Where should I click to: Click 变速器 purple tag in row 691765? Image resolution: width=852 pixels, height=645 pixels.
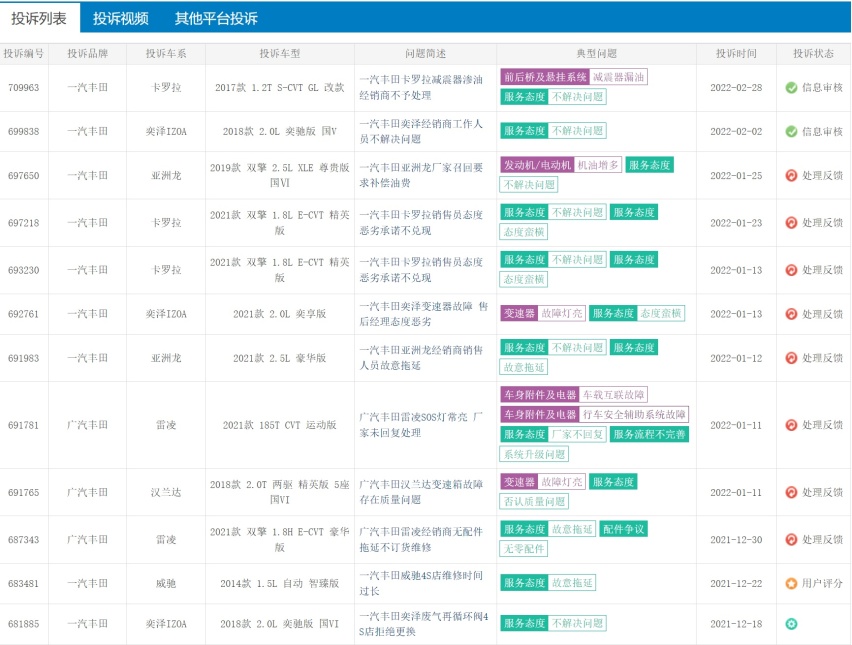519,482
